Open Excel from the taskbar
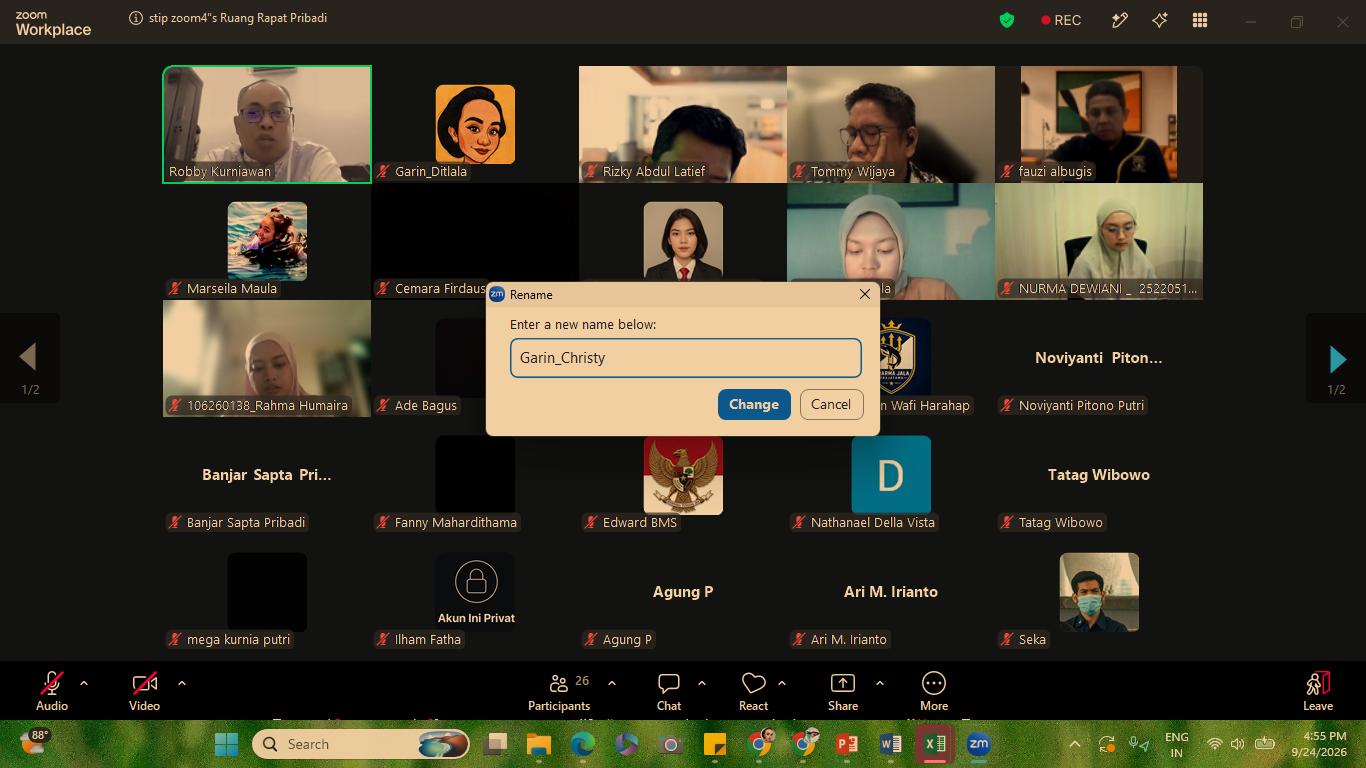Image resolution: width=1366 pixels, height=768 pixels. click(x=935, y=744)
